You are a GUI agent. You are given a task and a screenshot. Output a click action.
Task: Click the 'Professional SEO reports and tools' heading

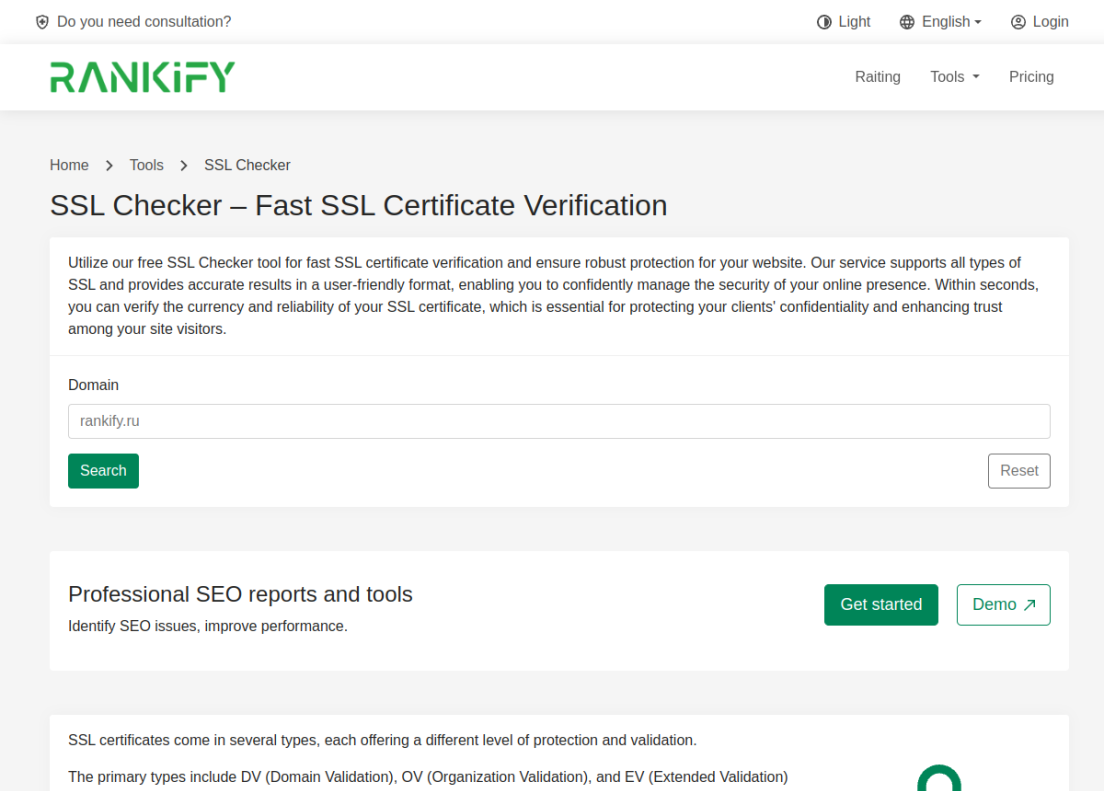(240, 594)
